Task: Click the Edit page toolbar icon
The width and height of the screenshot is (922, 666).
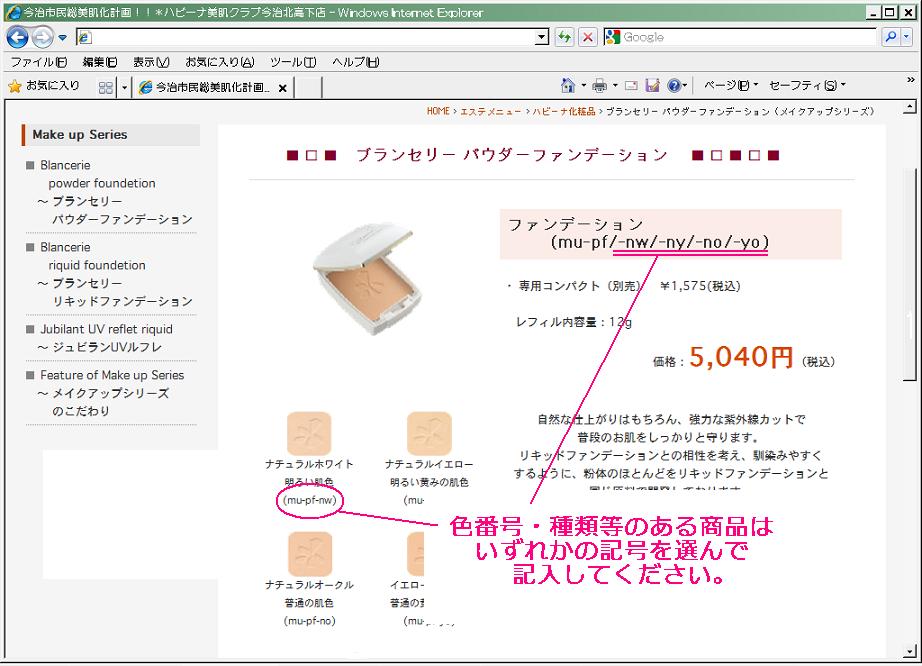Action: coord(652,86)
